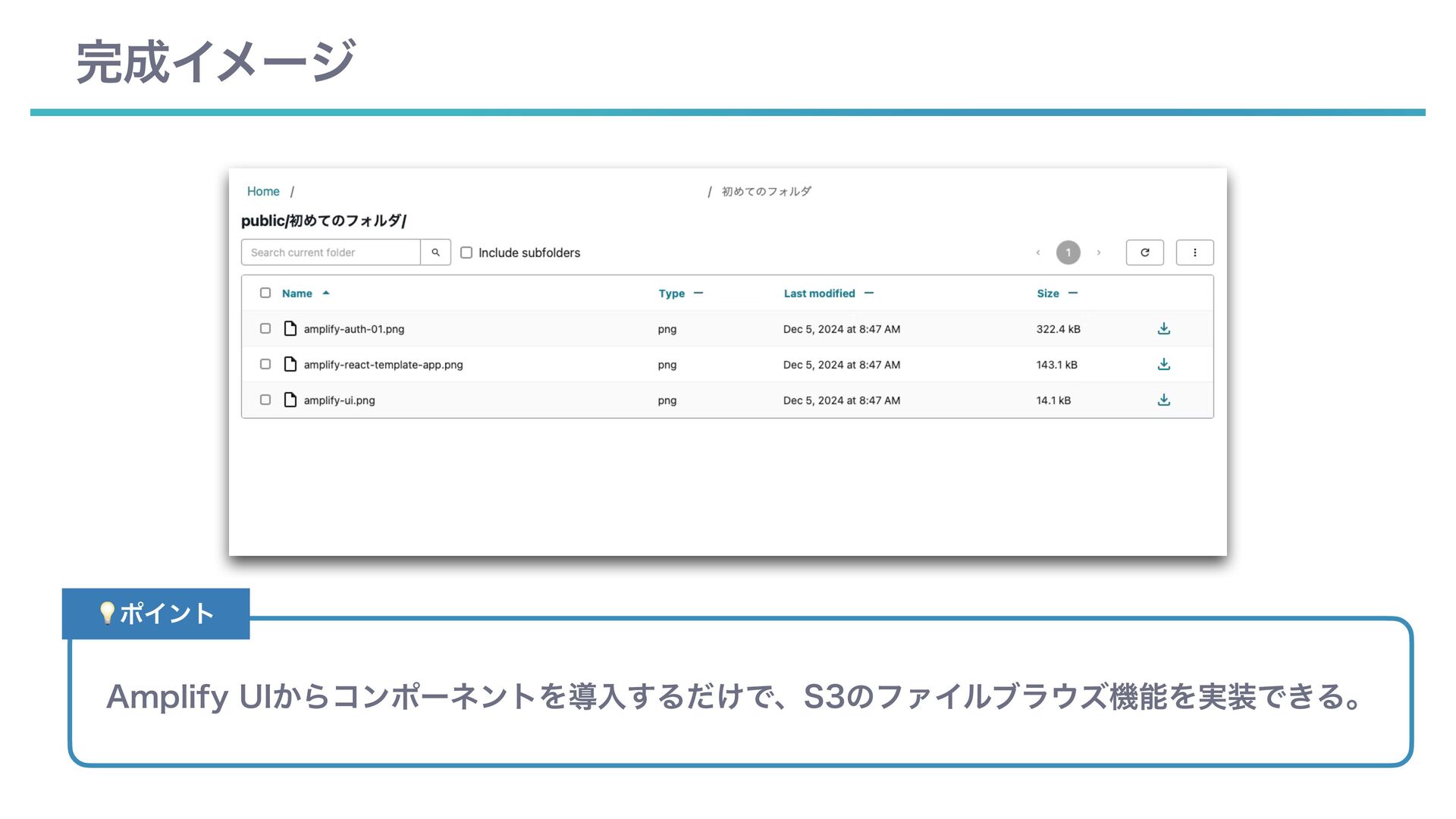Go to previous page arrow

coord(1037,253)
